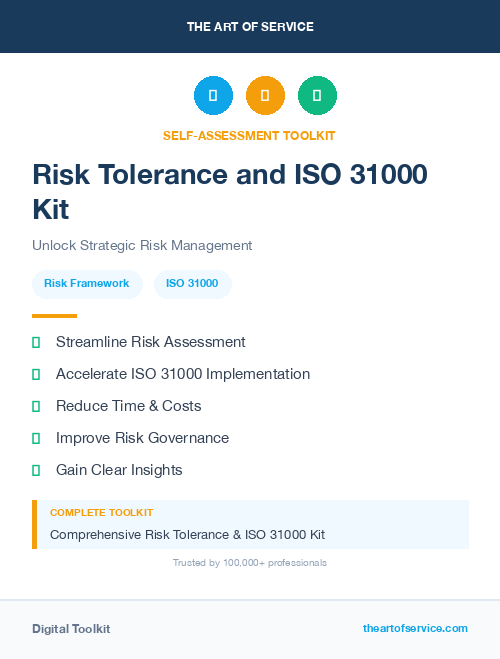The image size is (500, 659).
Task: Click the SELF-ASSESSMENT TOOLKIT label
Action: coord(249,136)
